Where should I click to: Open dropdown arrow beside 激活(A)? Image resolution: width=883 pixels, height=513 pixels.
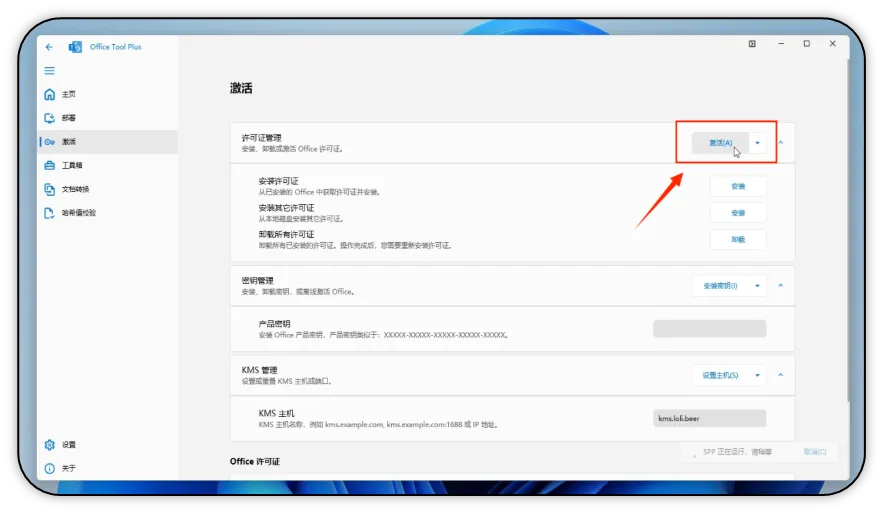click(757, 143)
